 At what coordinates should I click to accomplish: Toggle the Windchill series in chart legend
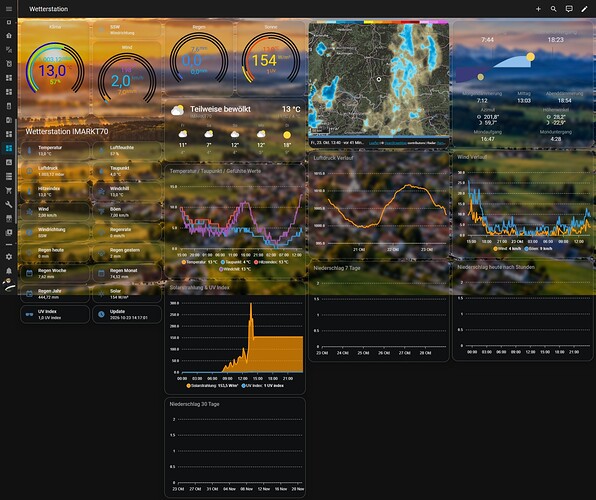(x=235, y=269)
